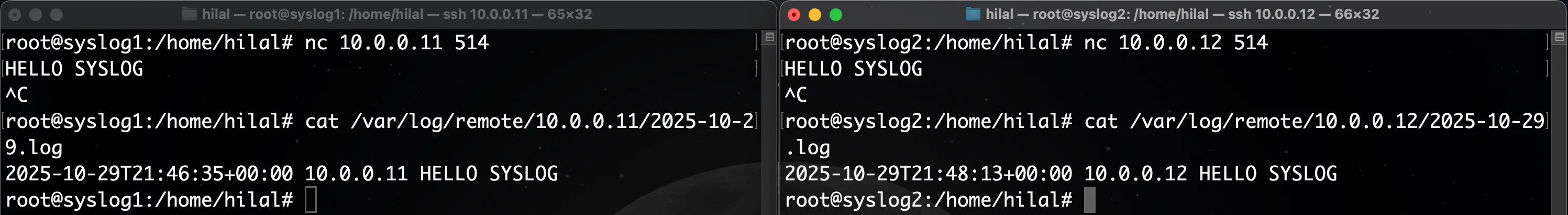The width and height of the screenshot is (1568, 215).
Task: Minimize the inactive syslog1 terminal window
Action: (35, 15)
